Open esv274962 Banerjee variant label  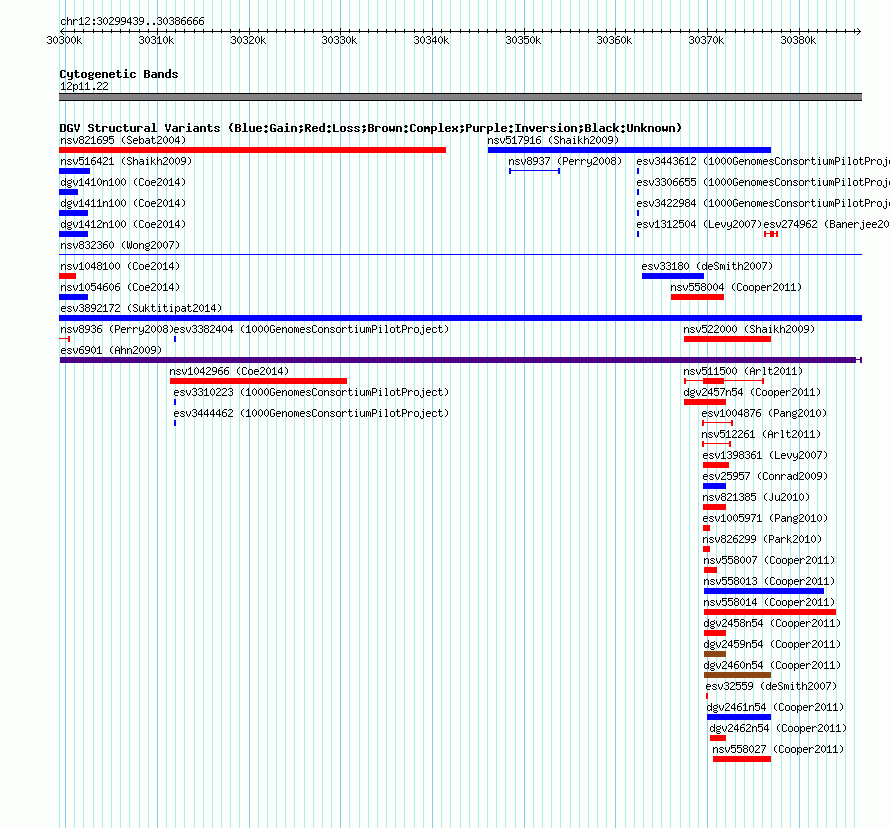pos(826,224)
